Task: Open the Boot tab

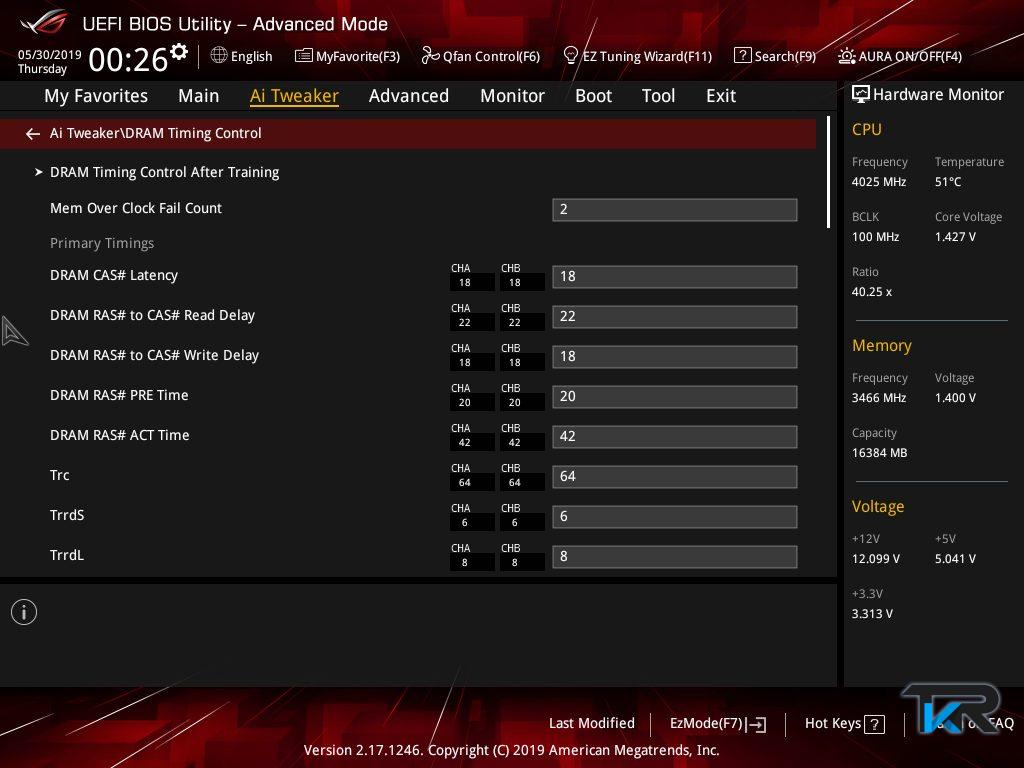Action: tap(594, 96)
